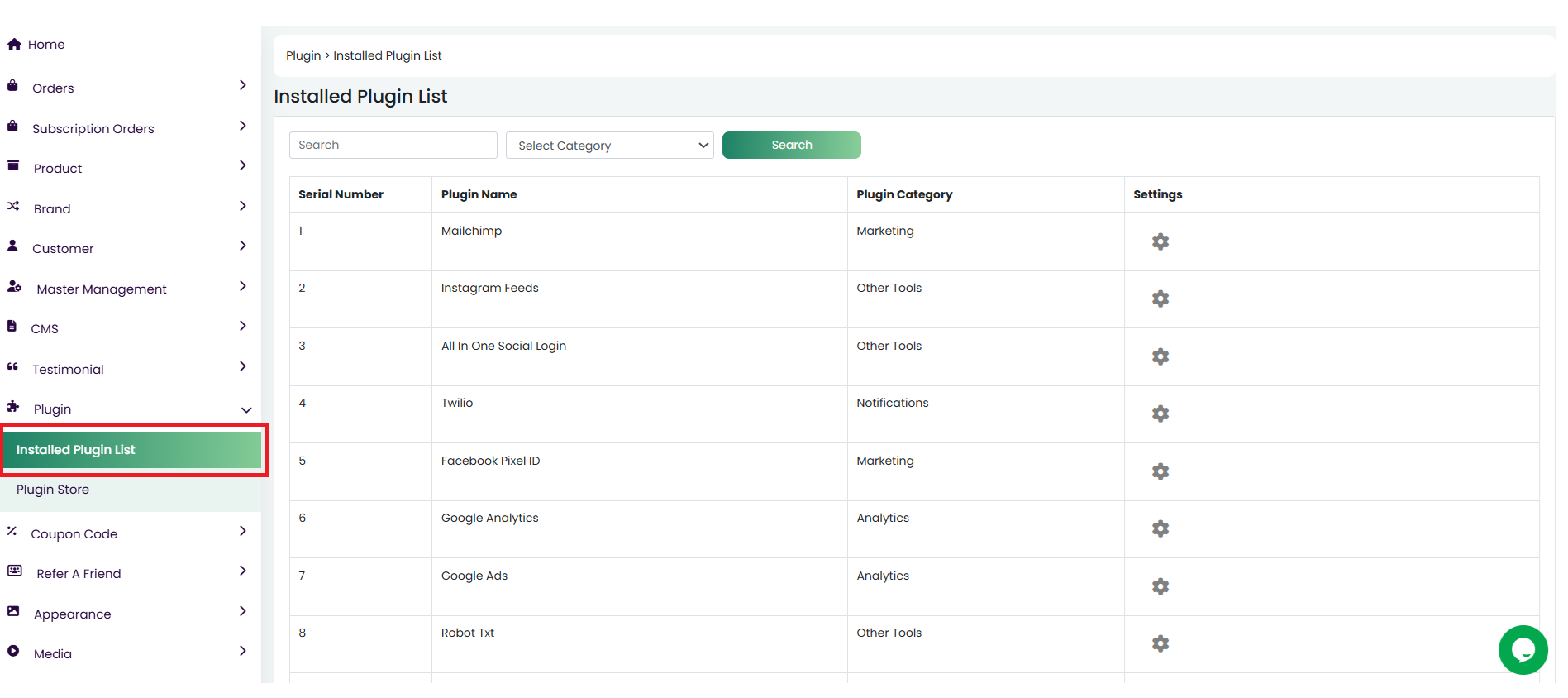Expand the Master Management submenu
Screen dimensions: 1568x698
pyautogui.click(x=242, y=287)
